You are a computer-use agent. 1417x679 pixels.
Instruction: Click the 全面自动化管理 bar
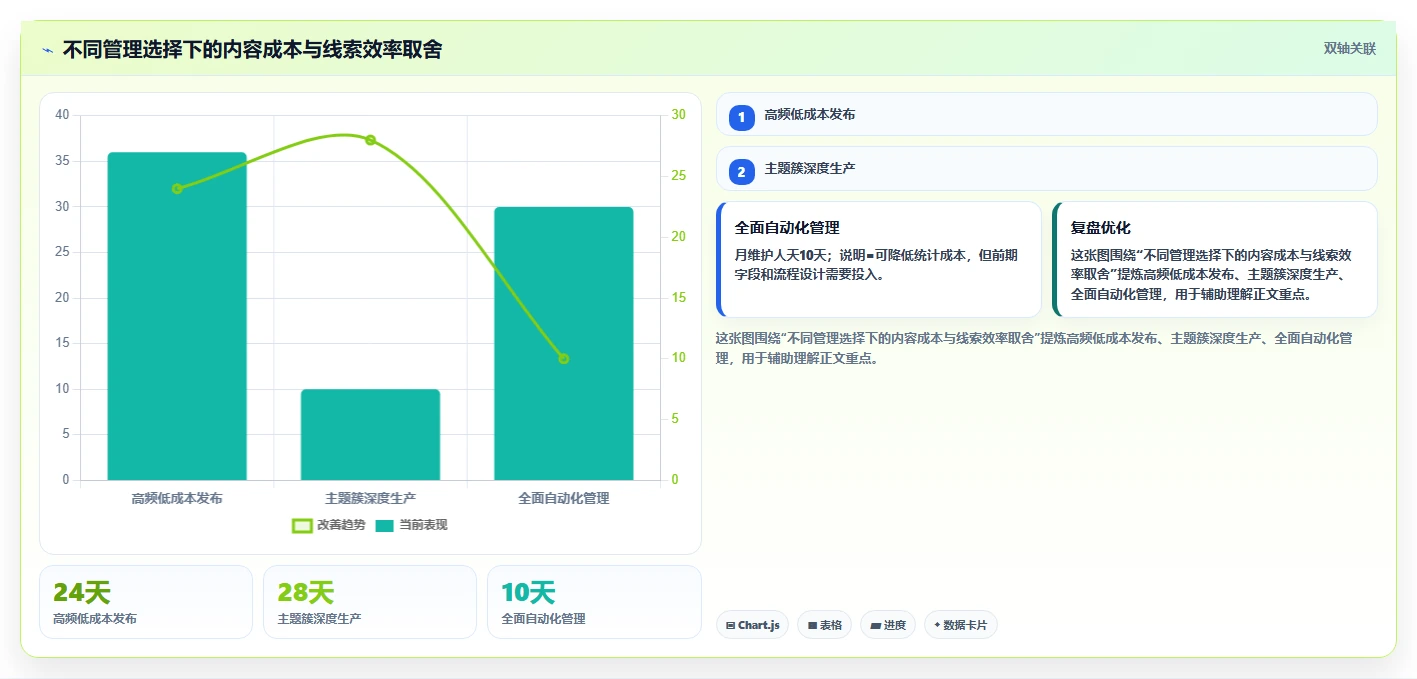tap(564, 343)
